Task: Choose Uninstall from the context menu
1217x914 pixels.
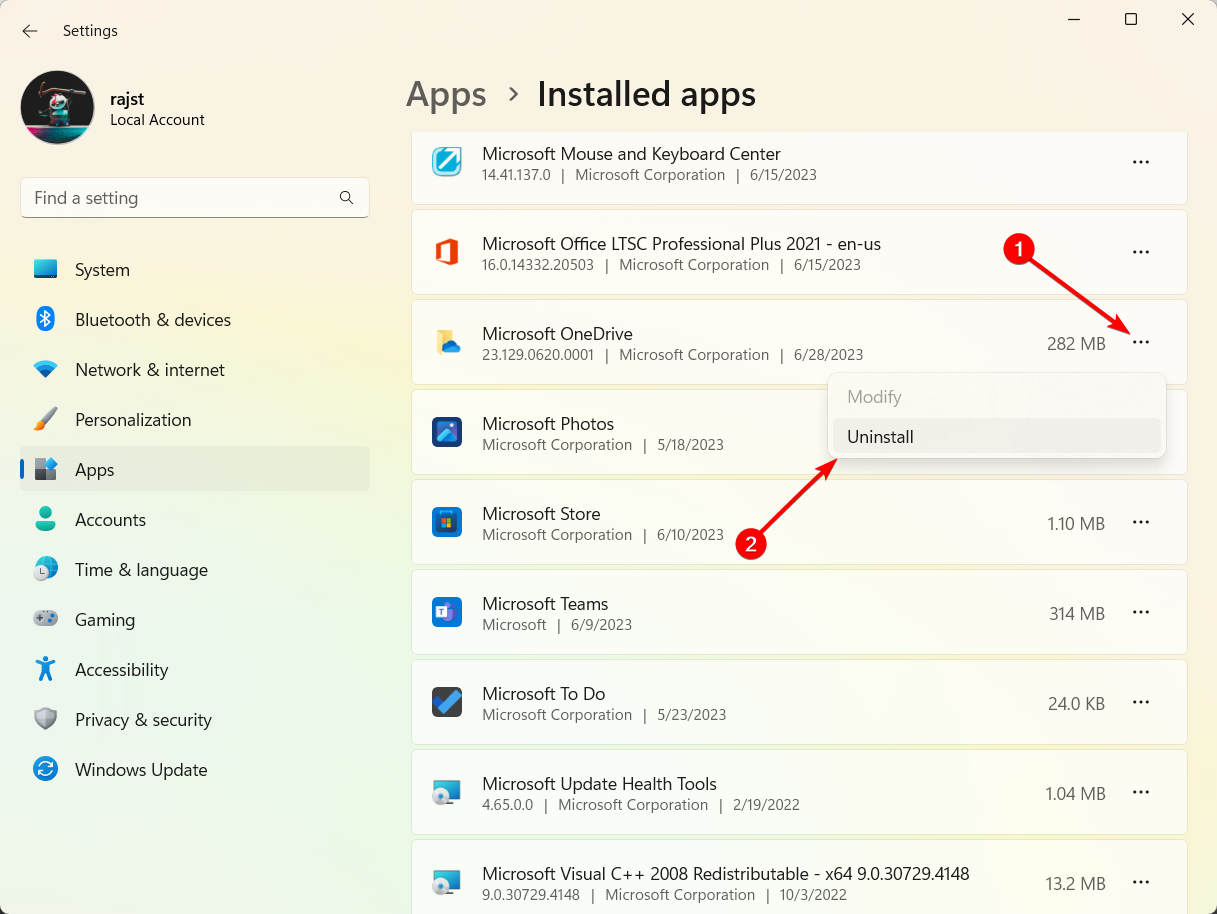Action: [x=880, y=437]
